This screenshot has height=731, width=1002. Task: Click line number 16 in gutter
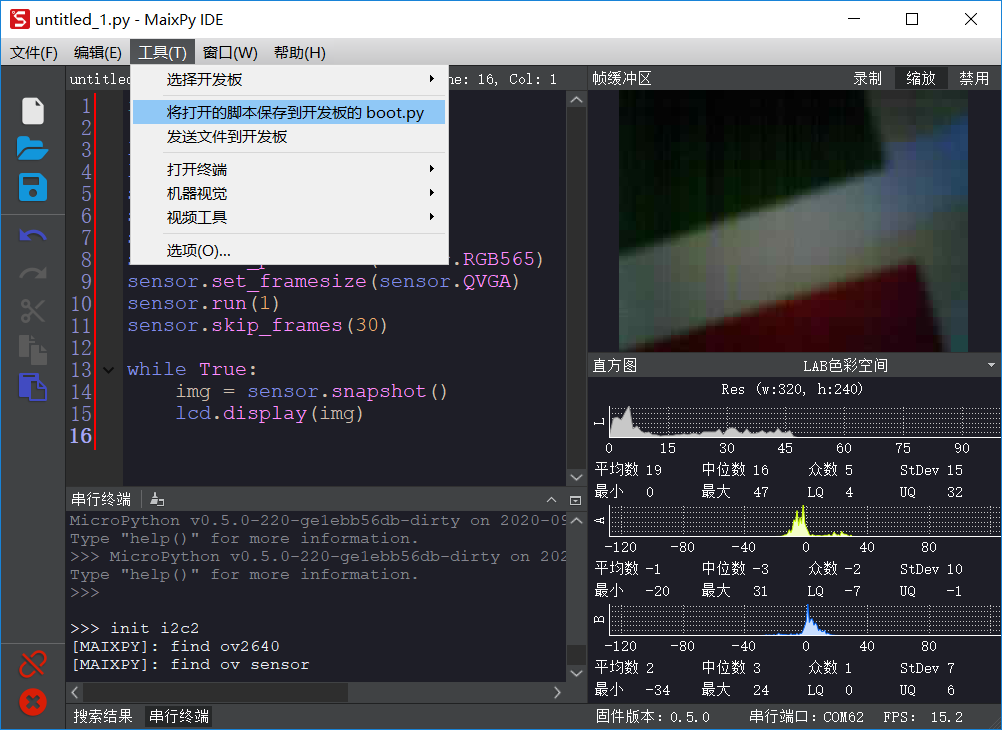[x=81, y=436]
